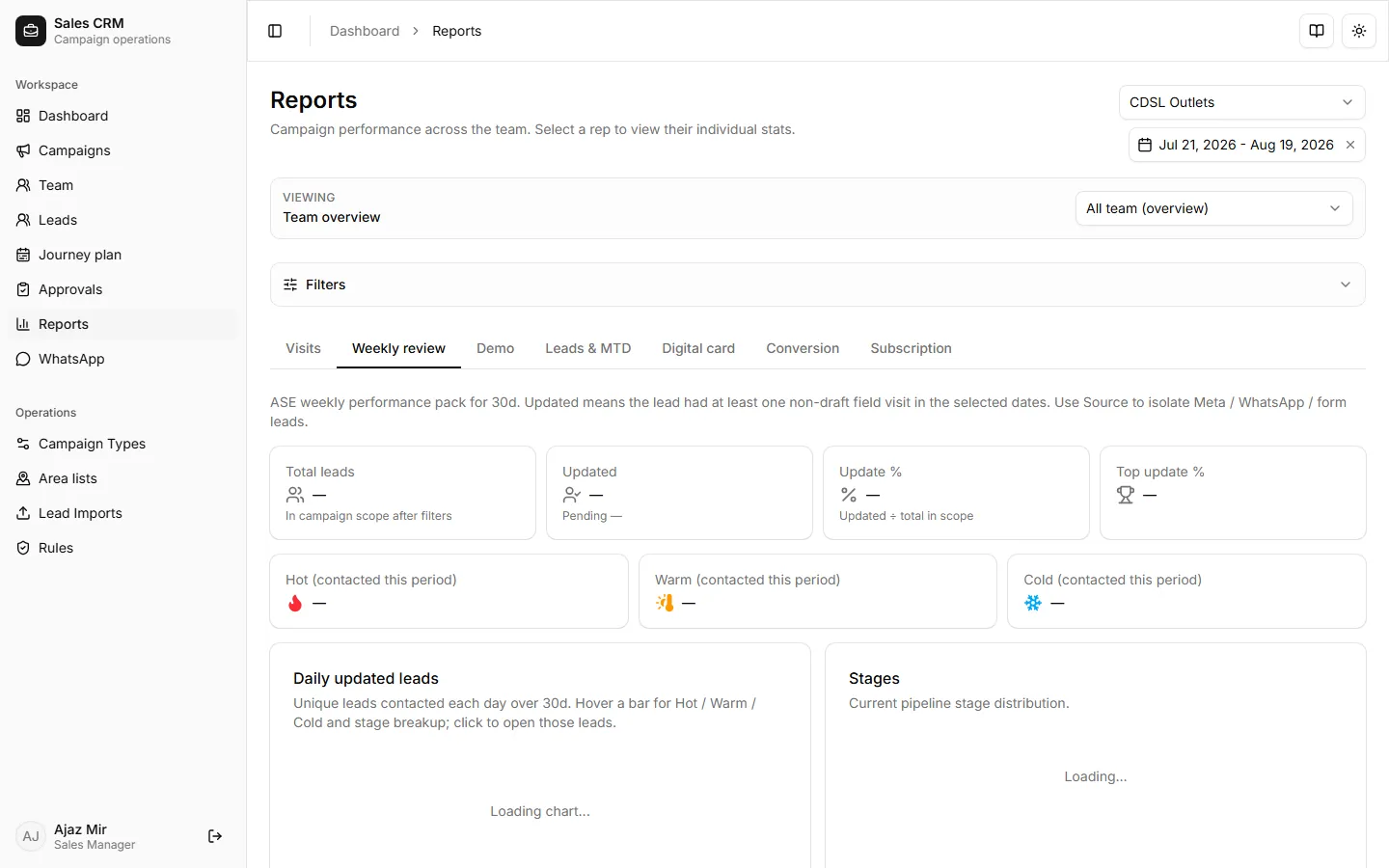Click the AJ user avatar
This screenshot has width=1389, height=868.
[x=31, y=836]
